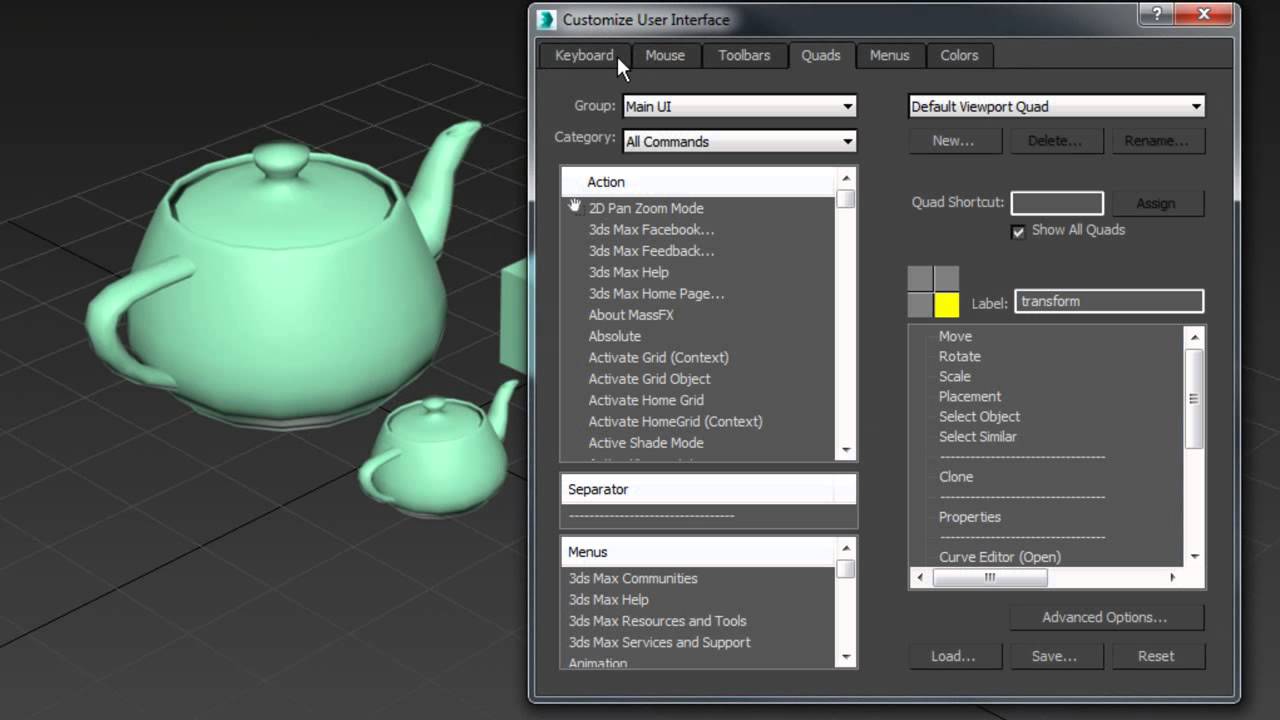Select 3ds Max Feedback... action

coord(651,251)
